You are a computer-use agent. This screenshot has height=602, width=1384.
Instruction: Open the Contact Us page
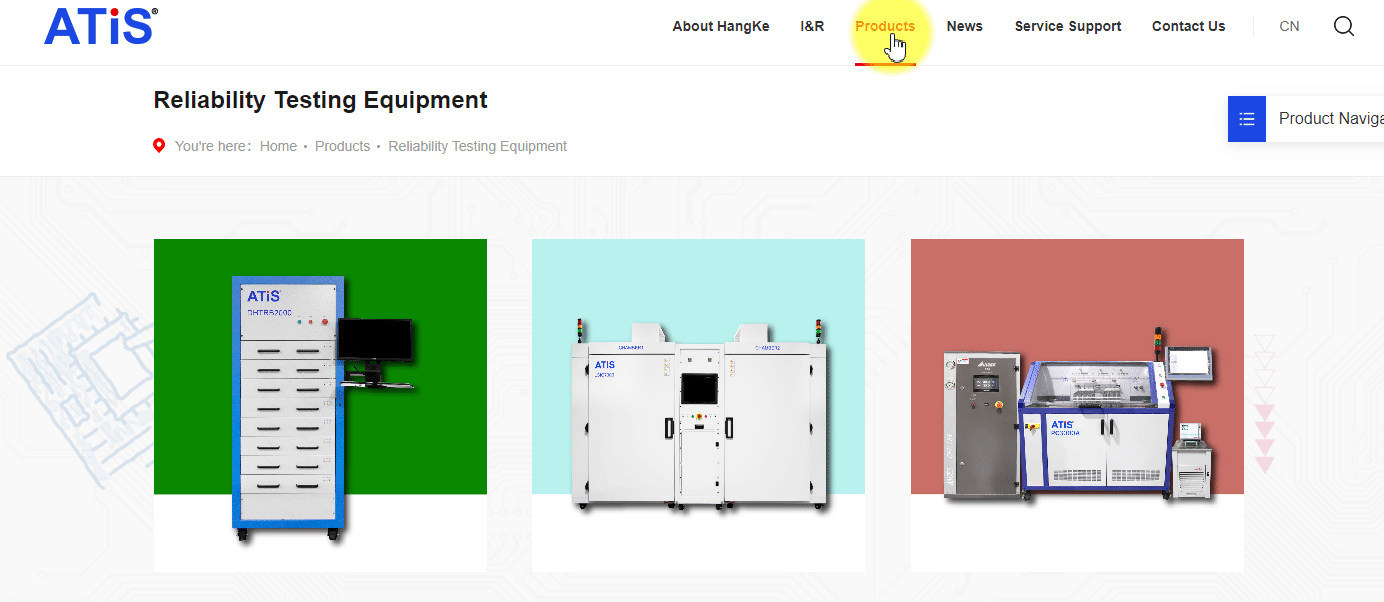1188,27
